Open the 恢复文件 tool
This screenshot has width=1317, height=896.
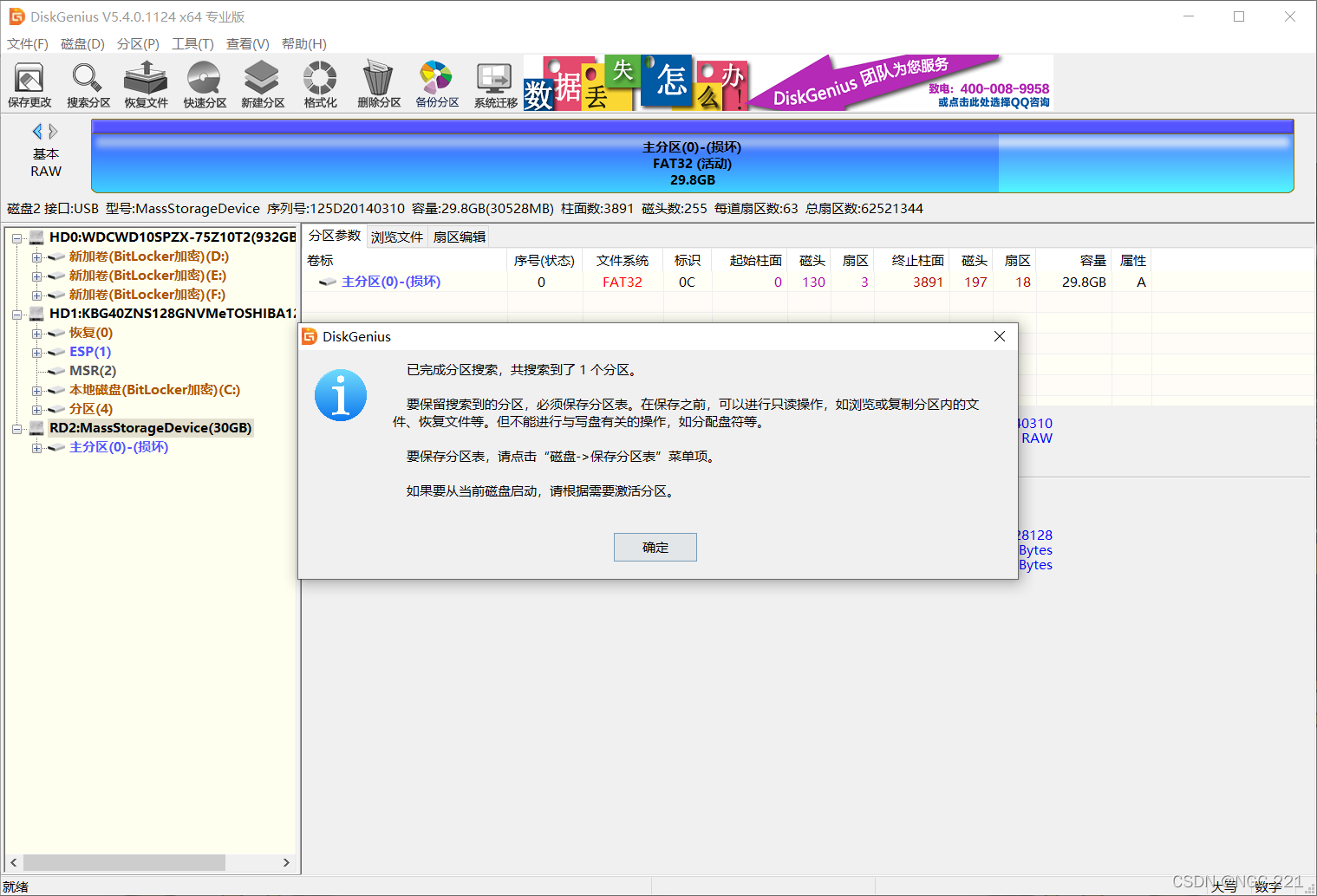(x=146, y=85)
